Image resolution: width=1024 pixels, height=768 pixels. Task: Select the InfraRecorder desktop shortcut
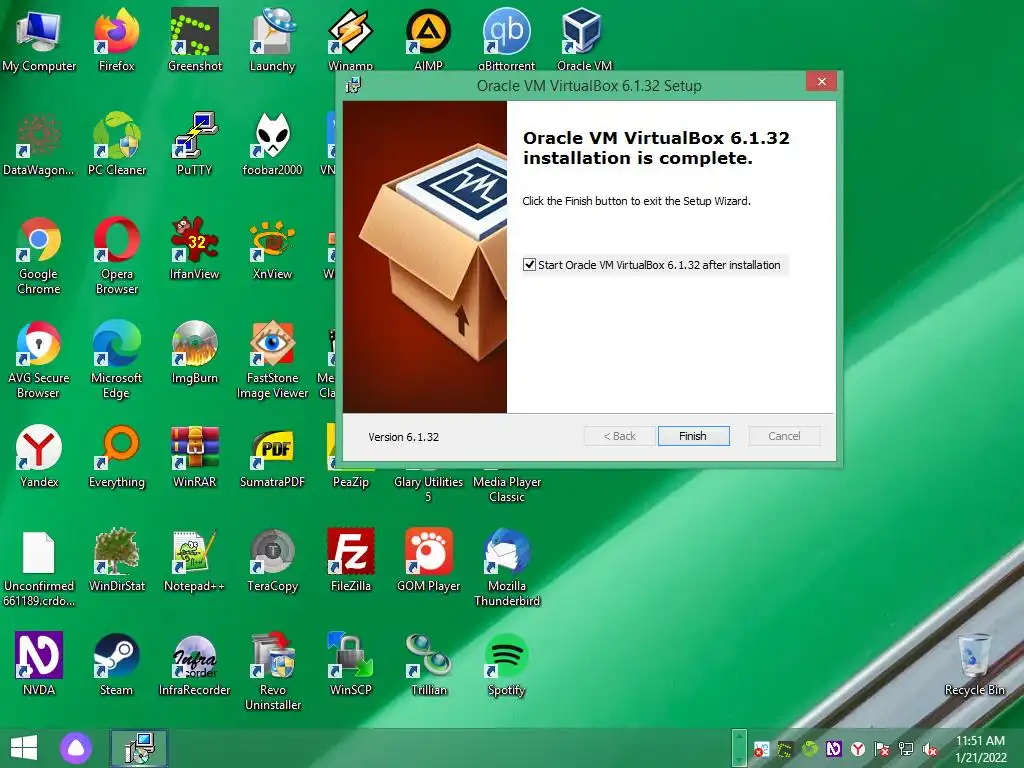tap(195, 664)
